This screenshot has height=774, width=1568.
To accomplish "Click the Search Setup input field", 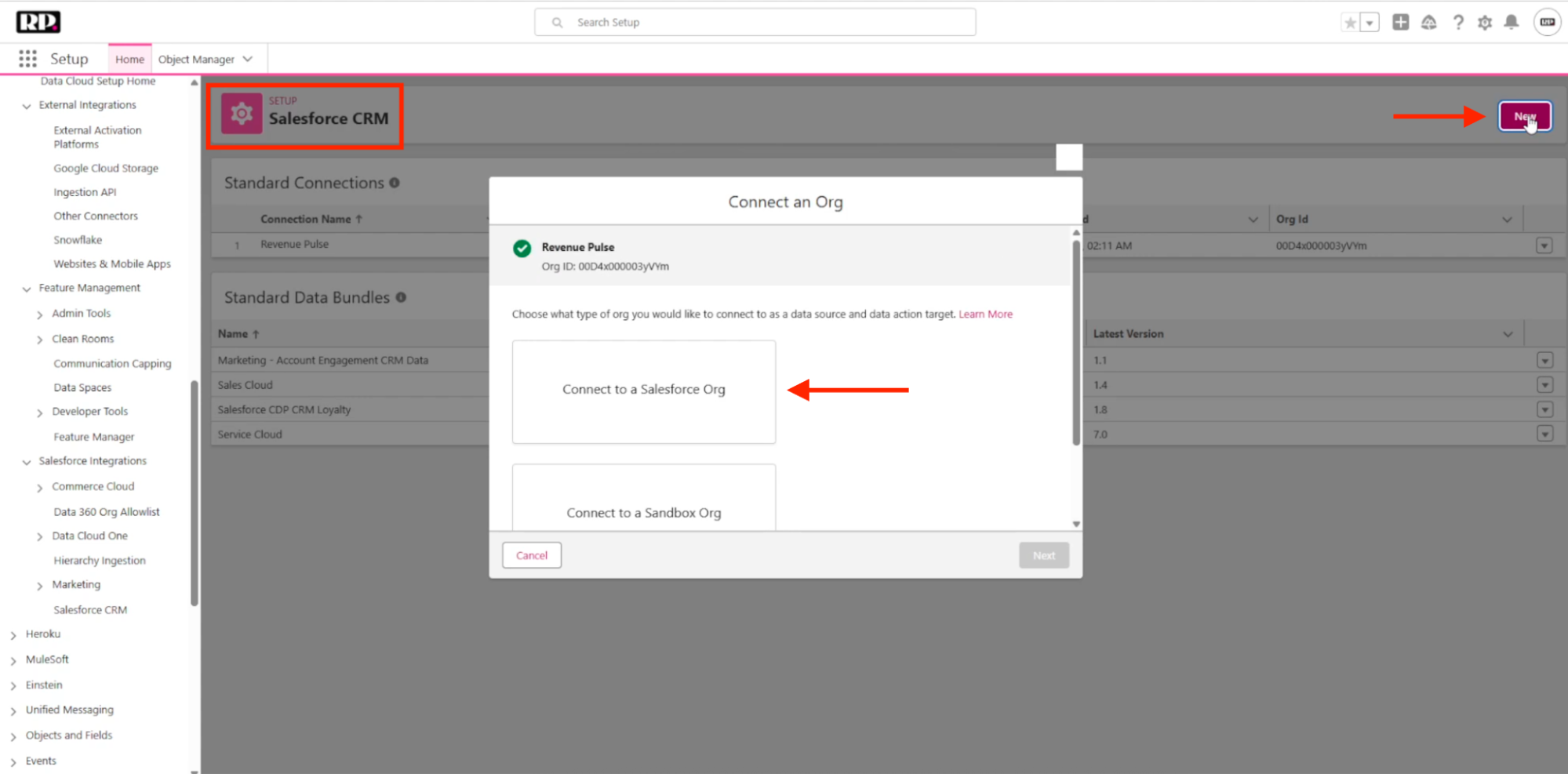I will point(755,23).
